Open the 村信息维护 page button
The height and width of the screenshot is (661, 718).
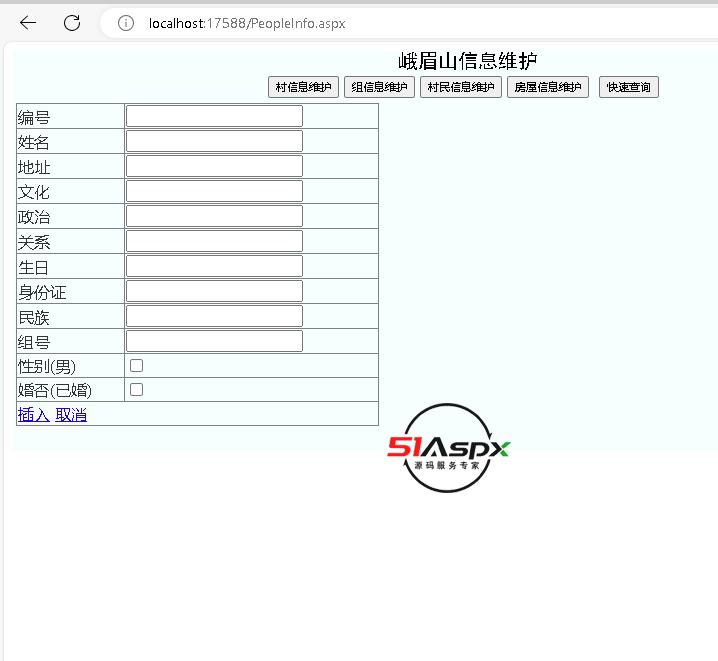coord(303,87)
